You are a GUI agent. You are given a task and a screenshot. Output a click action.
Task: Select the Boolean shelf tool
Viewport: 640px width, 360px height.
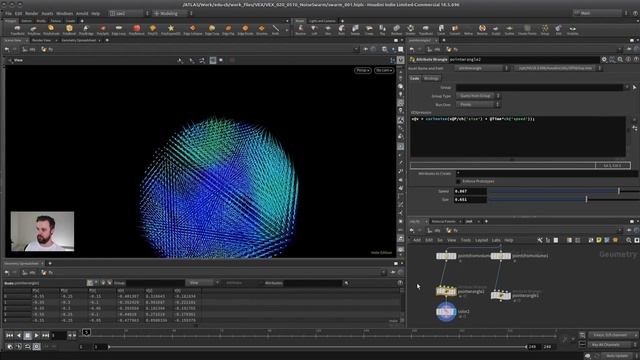(x=396, y=29)
